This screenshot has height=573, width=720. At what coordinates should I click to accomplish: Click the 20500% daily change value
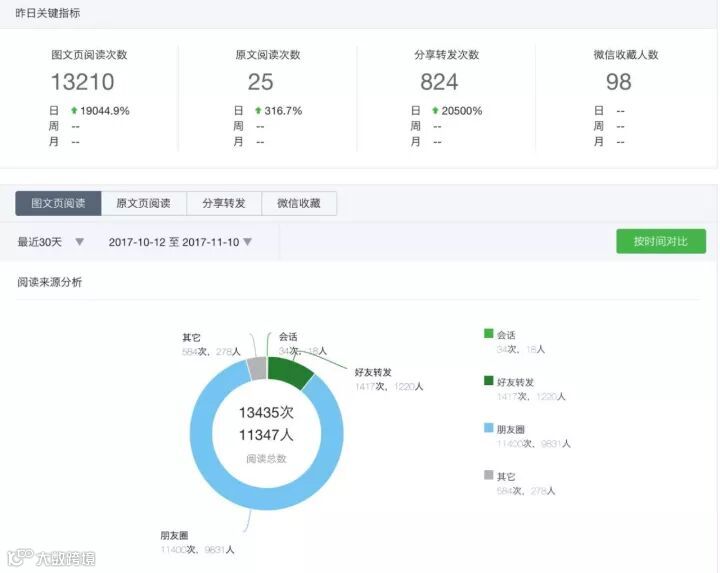[x=462, y=111]
